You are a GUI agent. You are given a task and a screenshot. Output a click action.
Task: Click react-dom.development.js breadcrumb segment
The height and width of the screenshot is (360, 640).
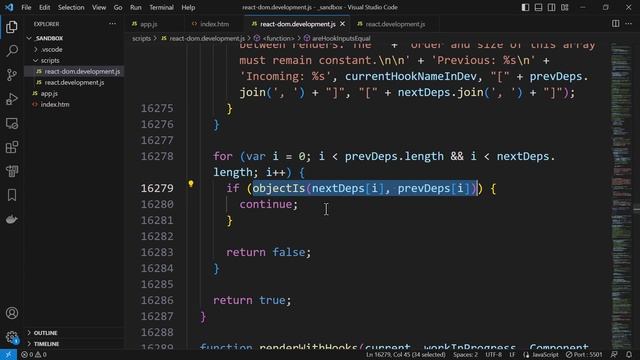[x=203, y=38]
